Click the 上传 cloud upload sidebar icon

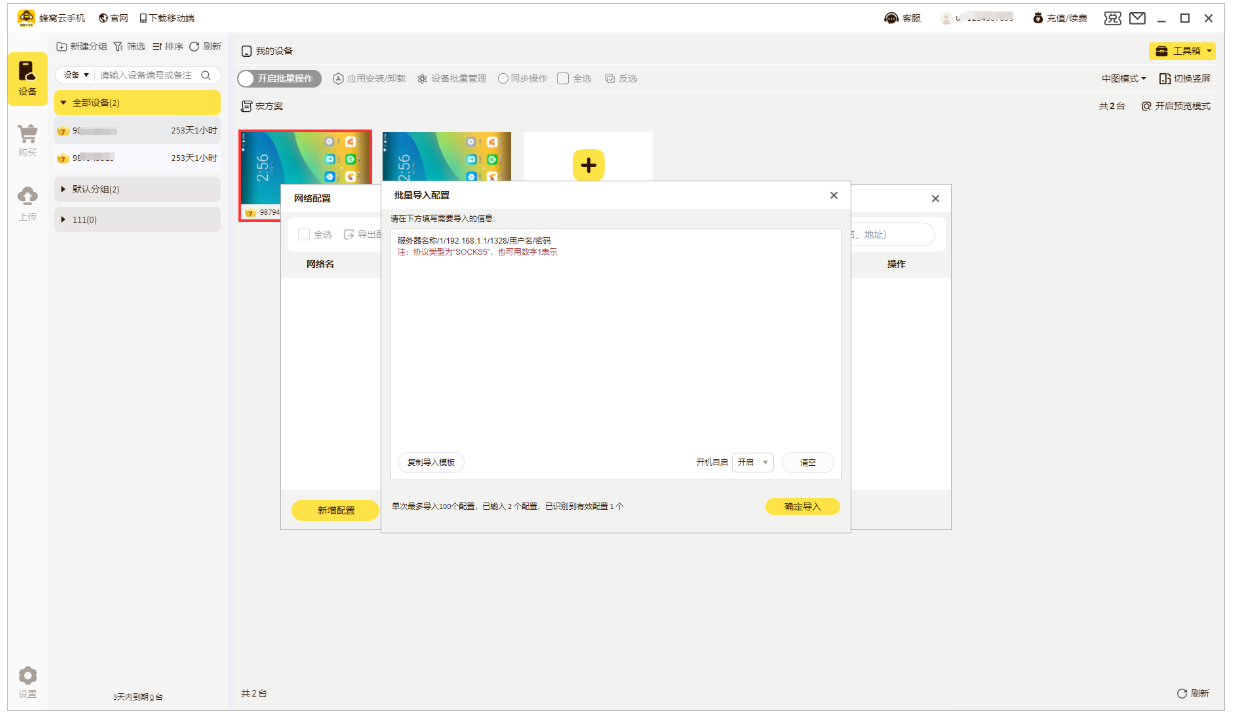27,196
